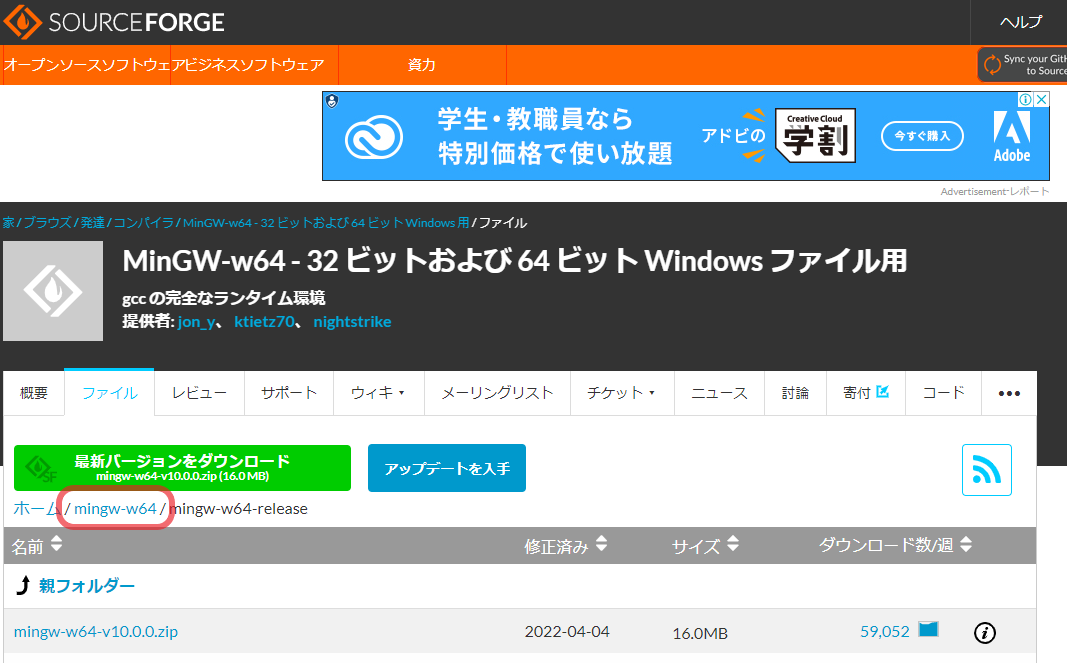Open ktietz70's profile link

click(x=264, y=321)
